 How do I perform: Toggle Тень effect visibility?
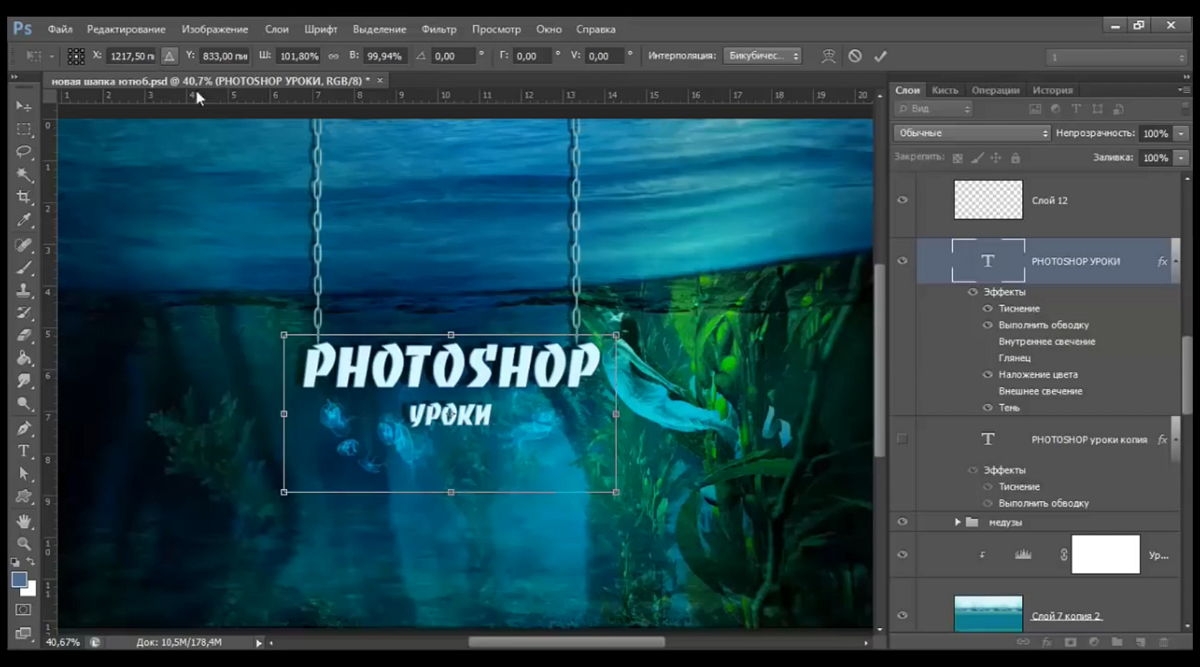(988, 408)
